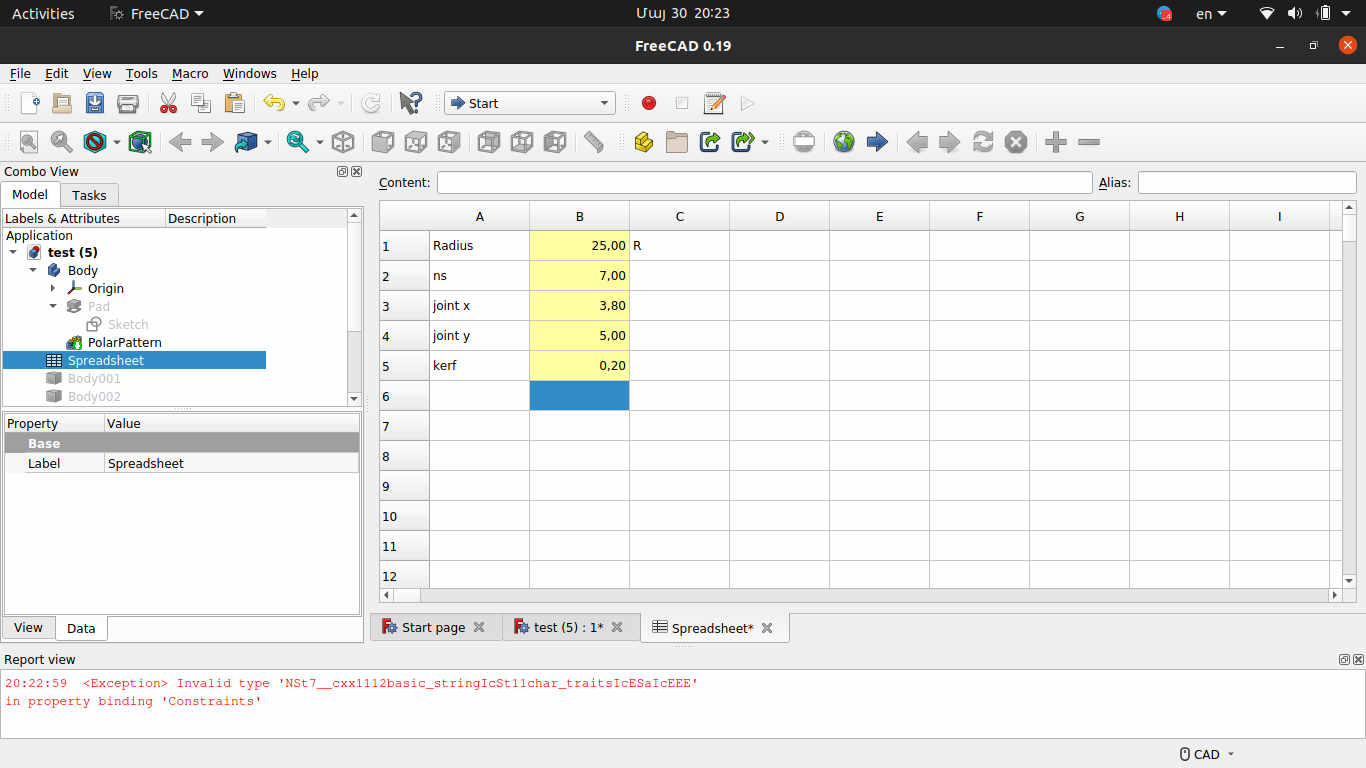Open the Activities overview
The height and width of the screenshot is (768, 1366).
(43, 14)
